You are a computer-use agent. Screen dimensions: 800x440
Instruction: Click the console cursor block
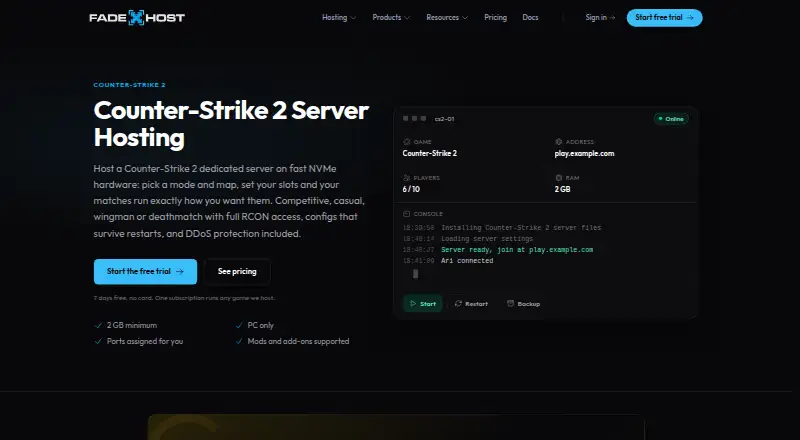click(415, 274)
